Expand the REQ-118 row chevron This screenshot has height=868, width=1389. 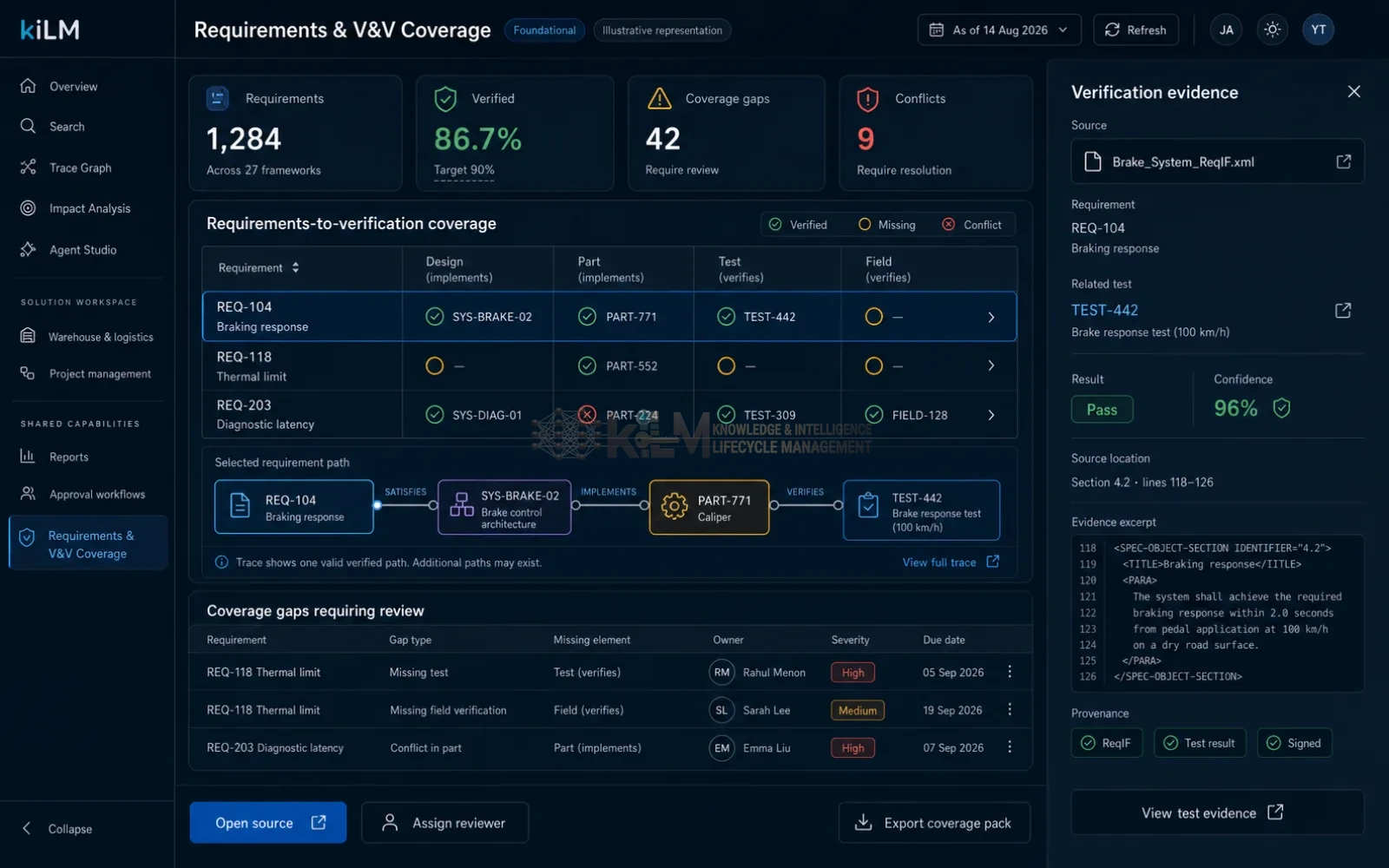pyautogui.click(x=991, y=365)
